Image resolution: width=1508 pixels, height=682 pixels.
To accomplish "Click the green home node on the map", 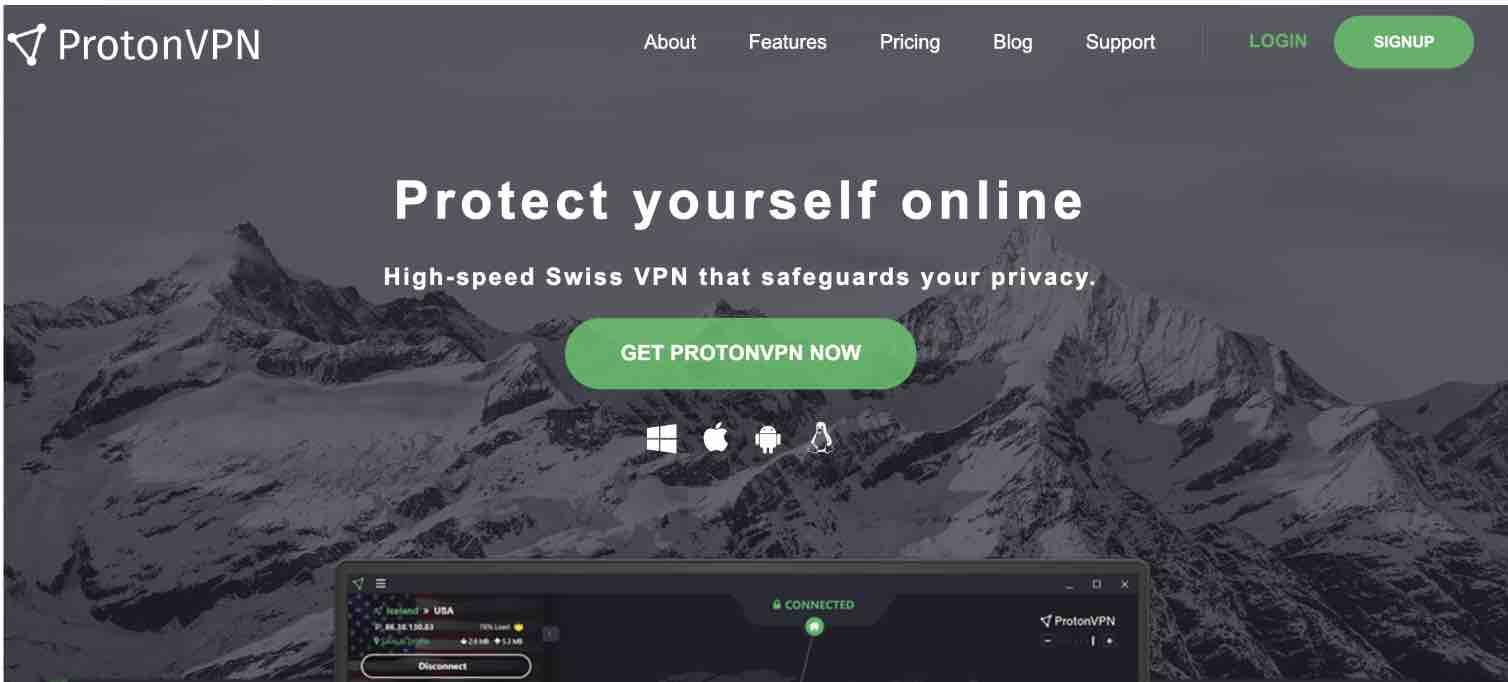I will 814,626.
